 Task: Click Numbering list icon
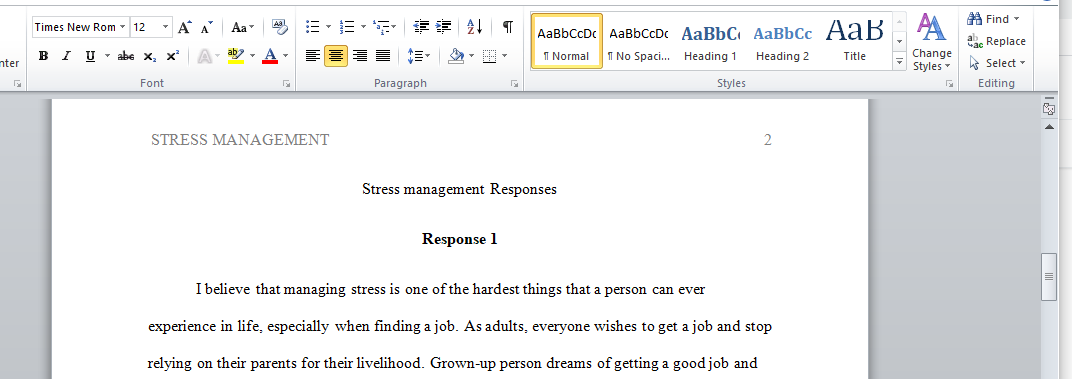pos(347,27)
